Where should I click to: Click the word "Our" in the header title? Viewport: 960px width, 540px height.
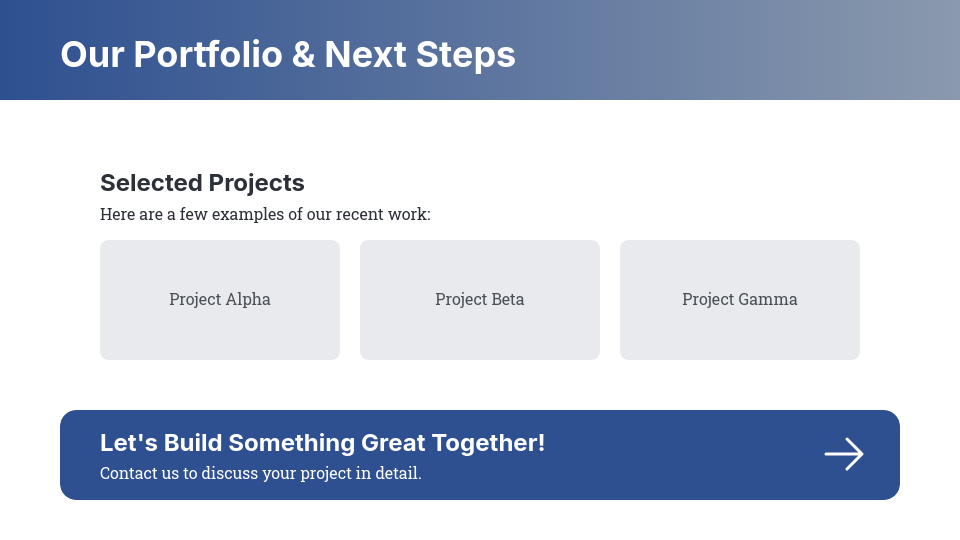(x=92, y=54)
